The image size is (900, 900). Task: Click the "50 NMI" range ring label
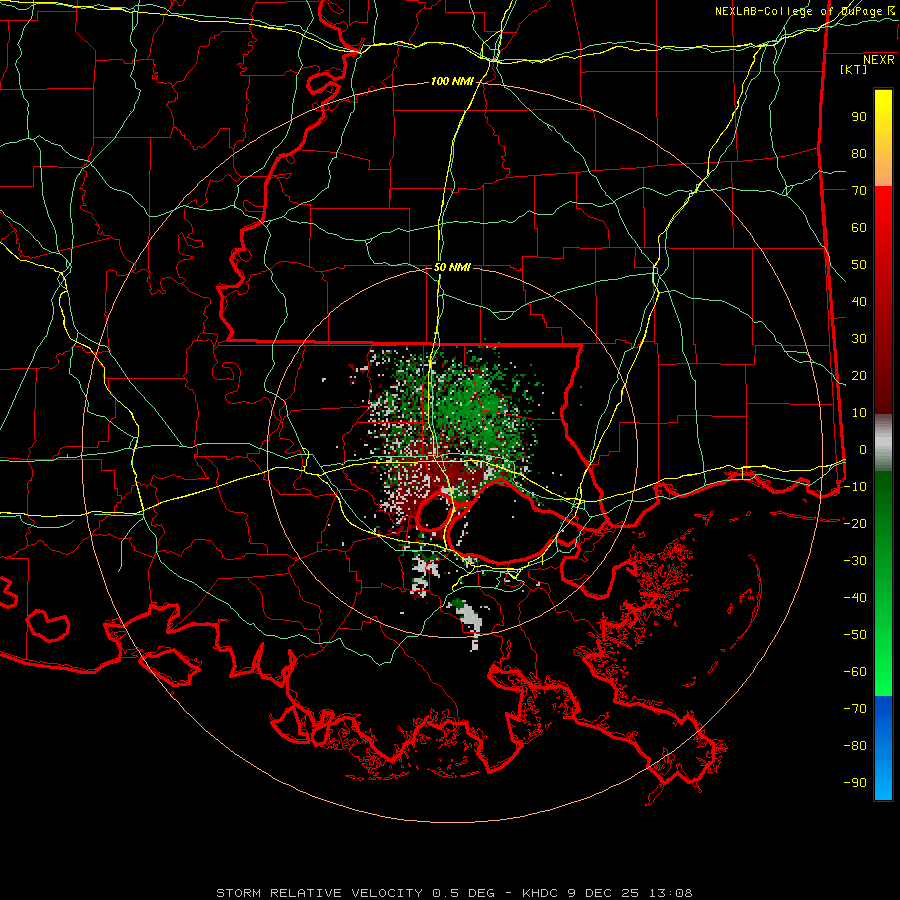pyautogui.click(x=452, y=267)
